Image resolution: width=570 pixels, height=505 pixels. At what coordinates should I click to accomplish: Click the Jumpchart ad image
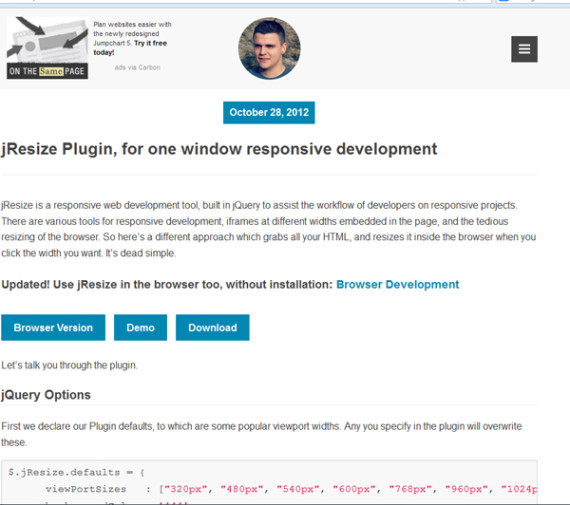point(47,48)
